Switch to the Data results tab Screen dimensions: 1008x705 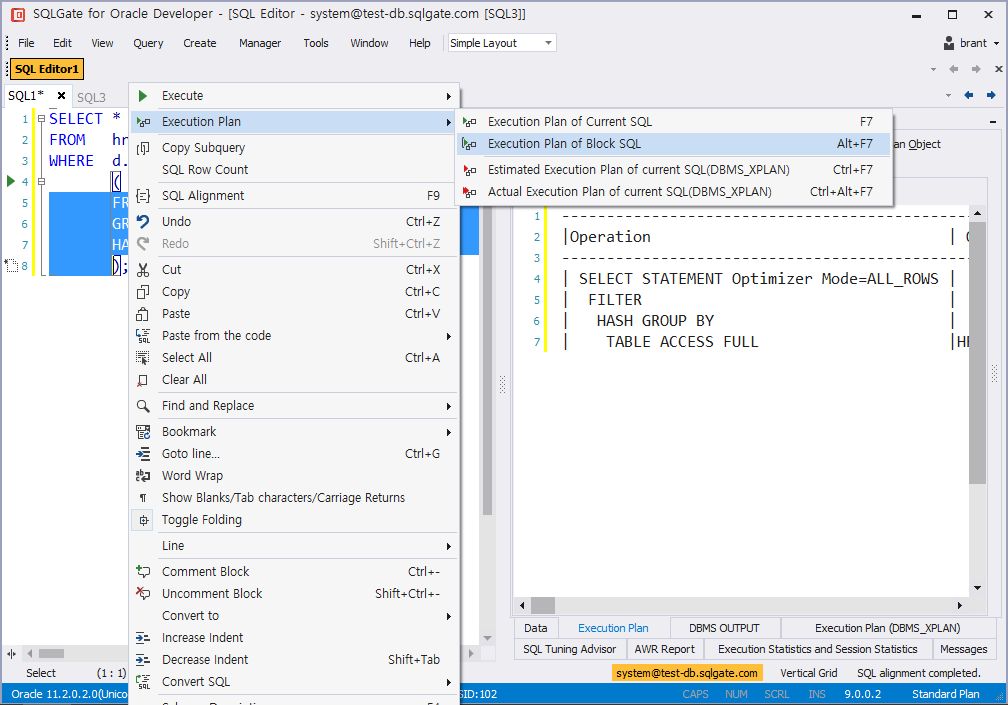point(536,628)
